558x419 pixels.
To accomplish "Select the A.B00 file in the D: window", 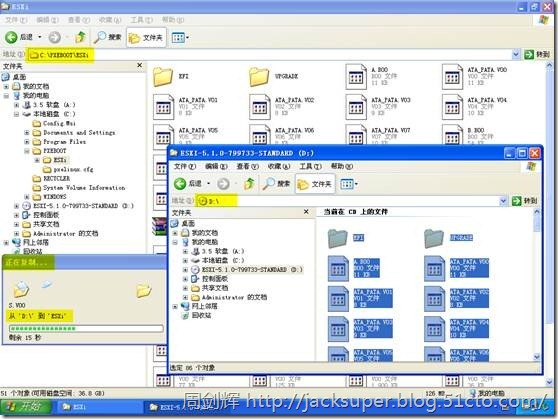I will [x=354, y=268].
